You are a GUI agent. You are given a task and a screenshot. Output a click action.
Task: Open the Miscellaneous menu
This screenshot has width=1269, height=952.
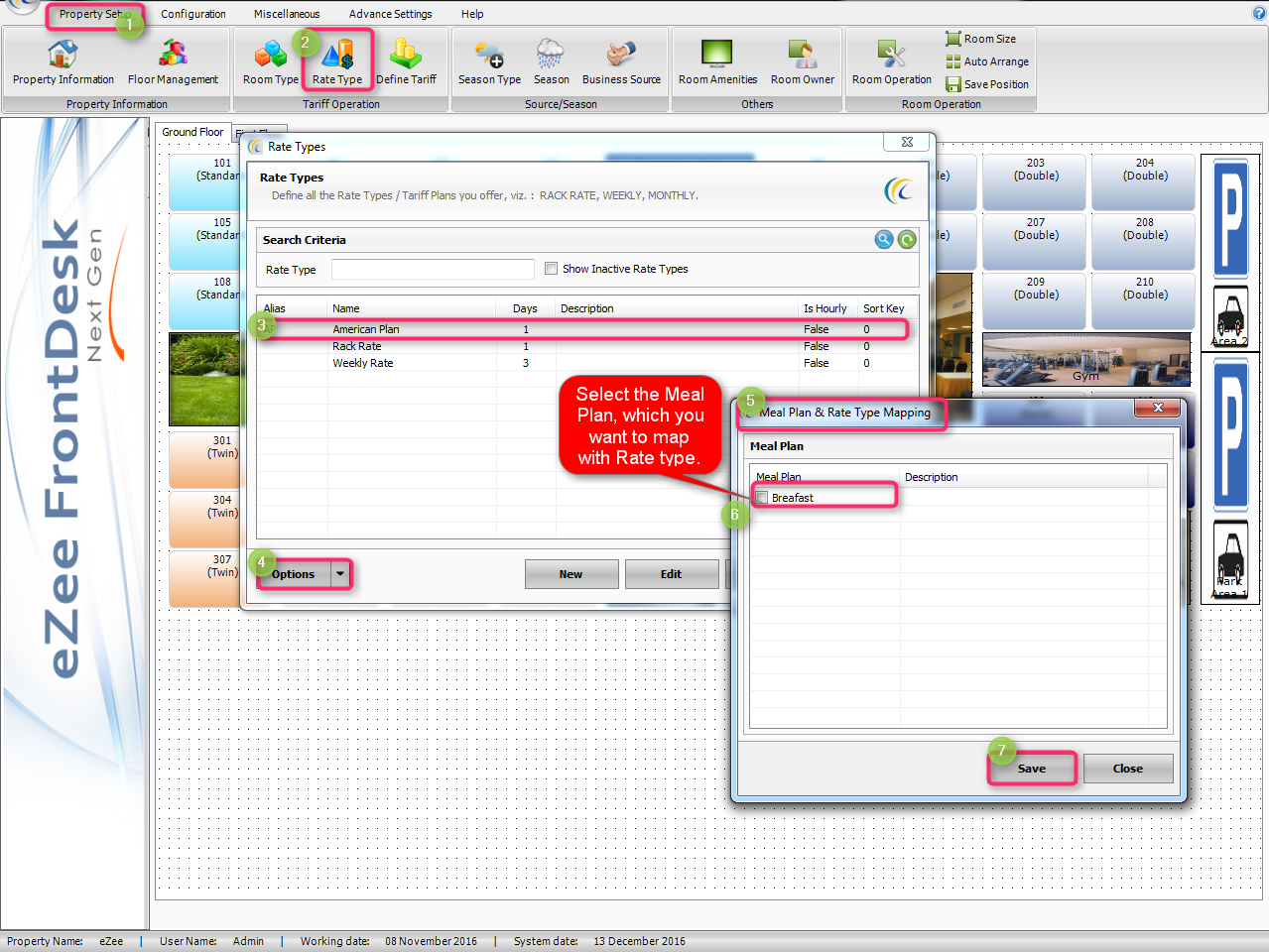point(287,14)
